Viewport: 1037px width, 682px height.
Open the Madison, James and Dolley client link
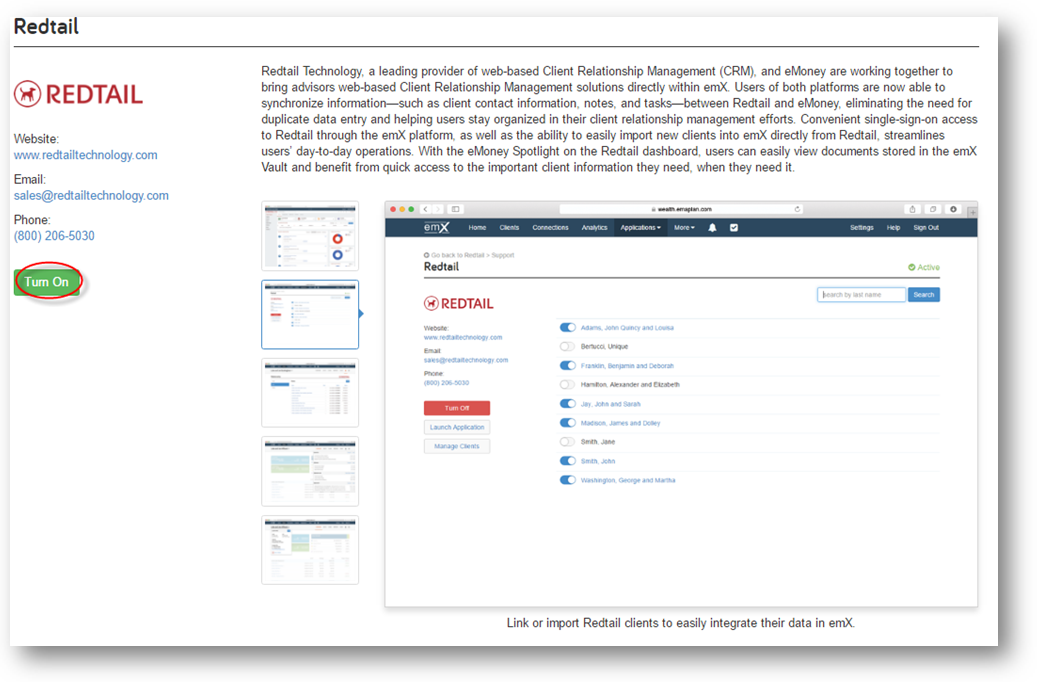click(620, 423)
